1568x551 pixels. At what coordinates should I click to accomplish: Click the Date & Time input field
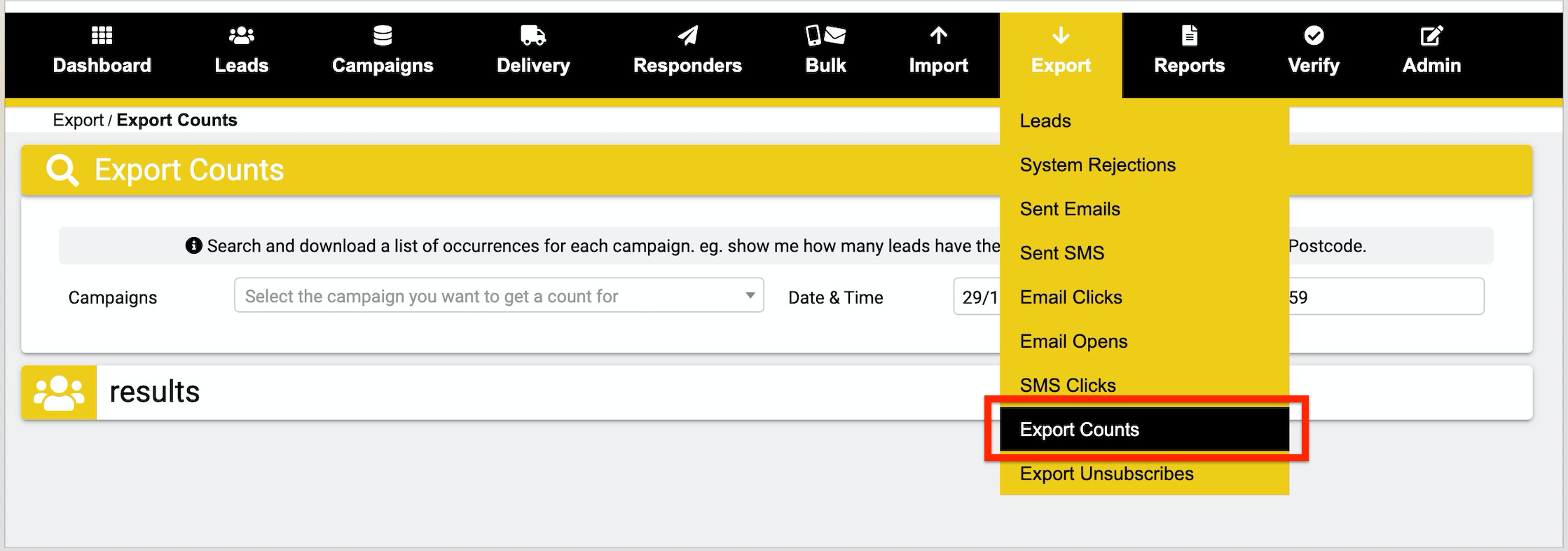[x=1218, y=296]
